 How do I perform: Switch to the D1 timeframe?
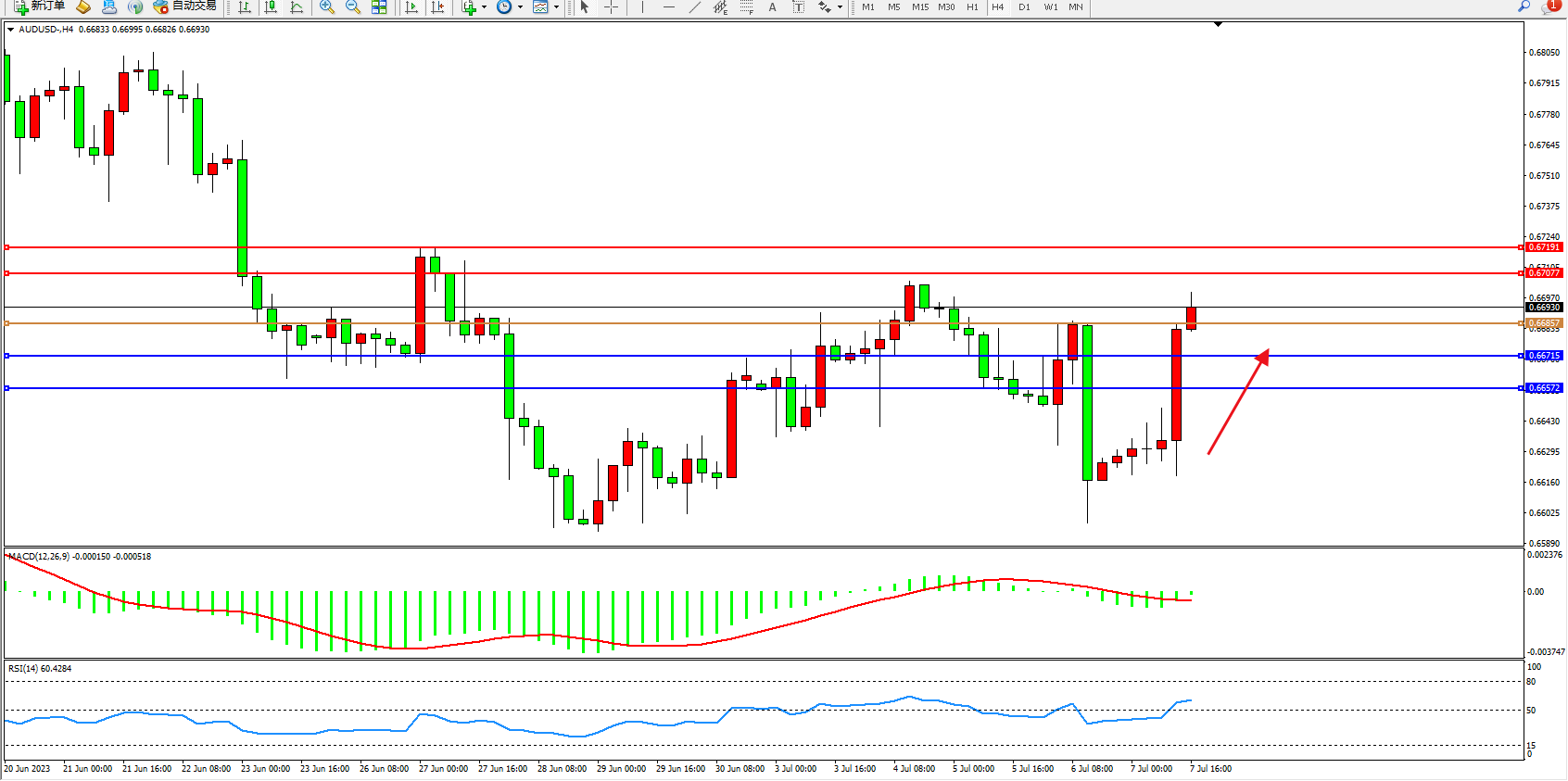pos(1024,7)
